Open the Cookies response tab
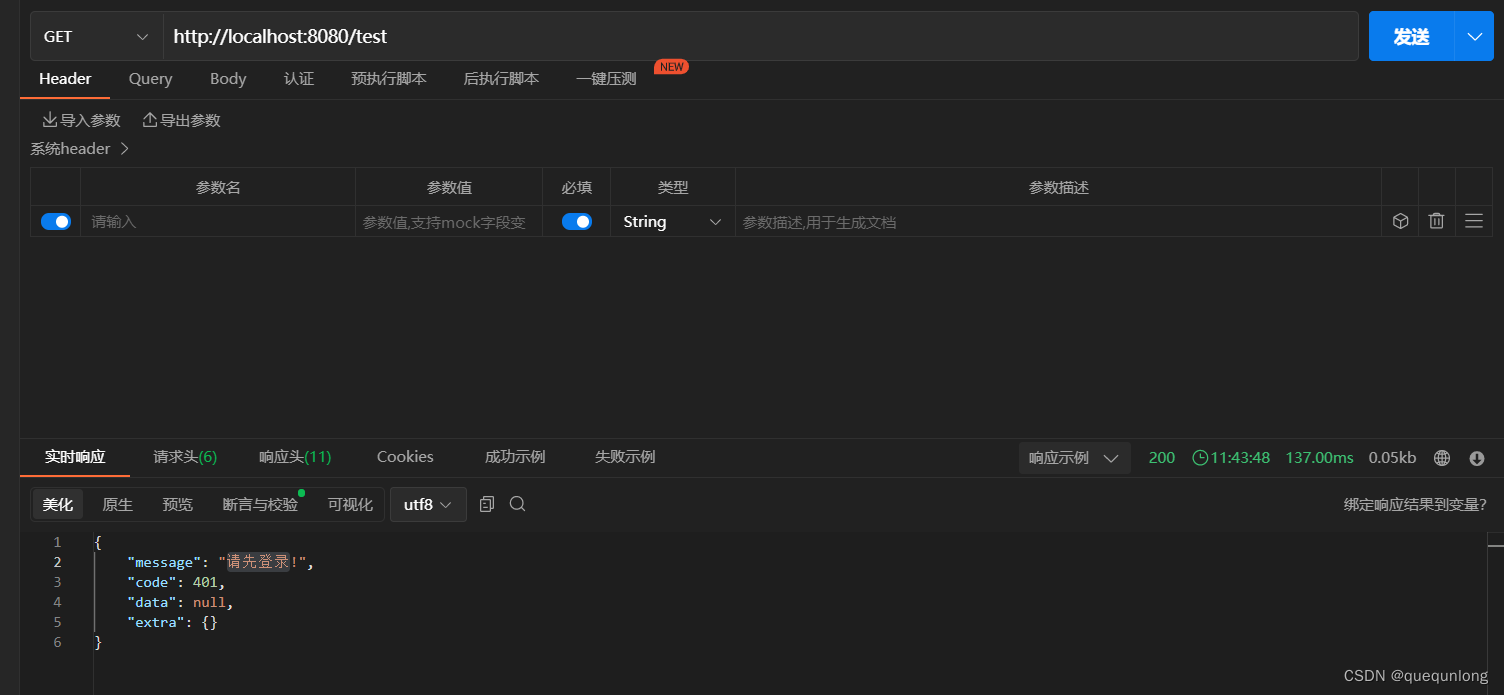 click(404, 456)
